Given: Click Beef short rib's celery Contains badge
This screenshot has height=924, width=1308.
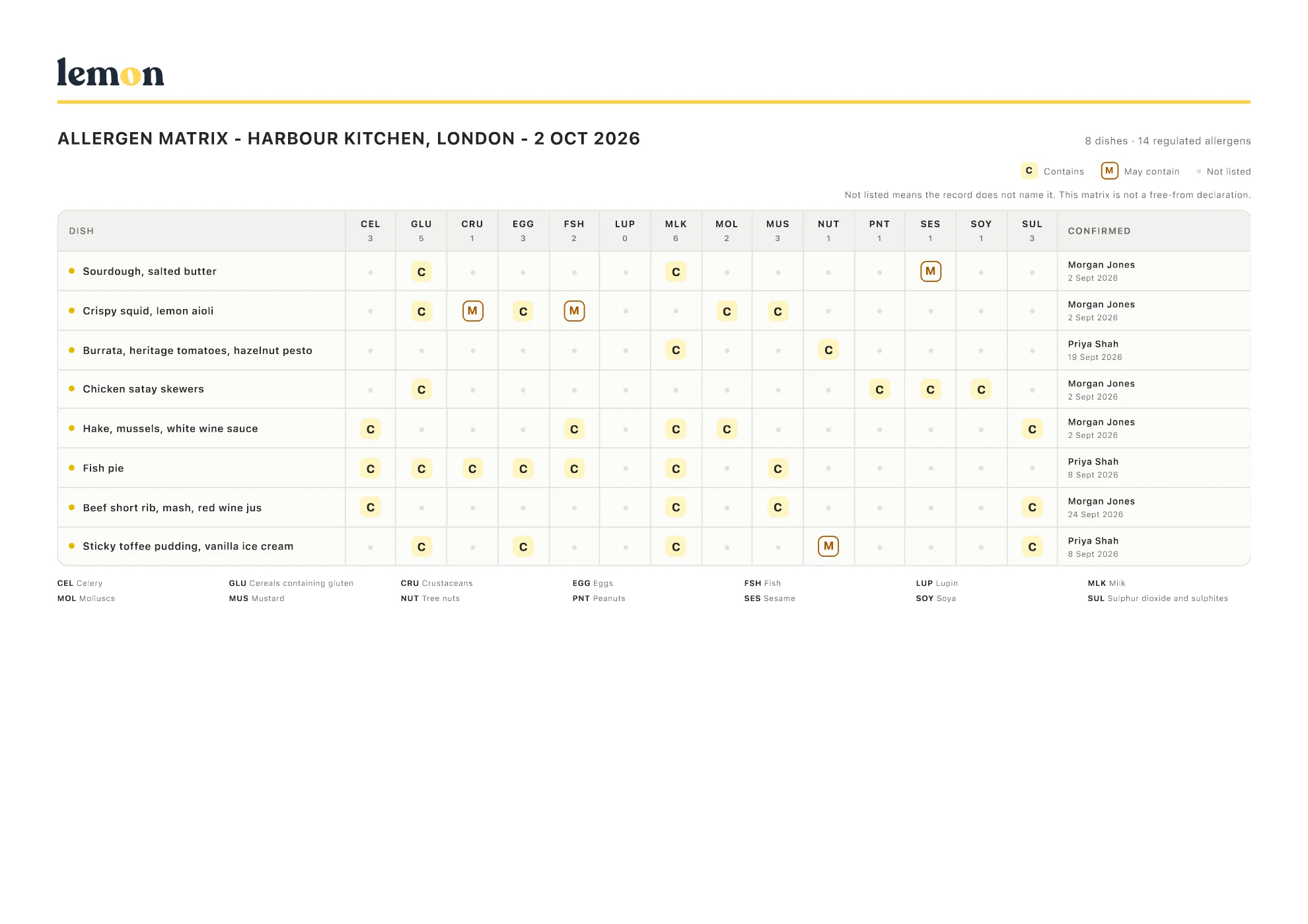Looking at the screenshot, I should (x=371, y=507).
